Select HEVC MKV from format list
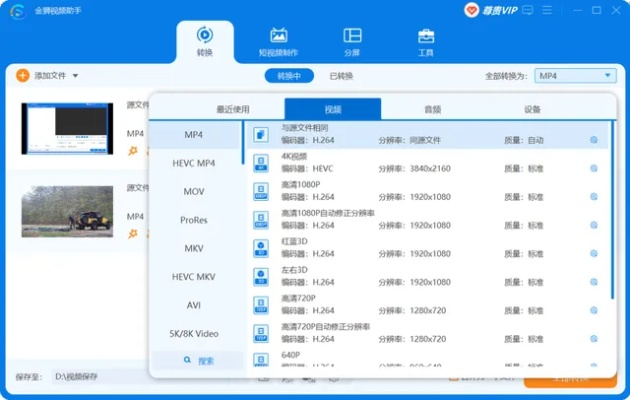Image resolution: width=630 pixels, height=400 pixels. 194,276
